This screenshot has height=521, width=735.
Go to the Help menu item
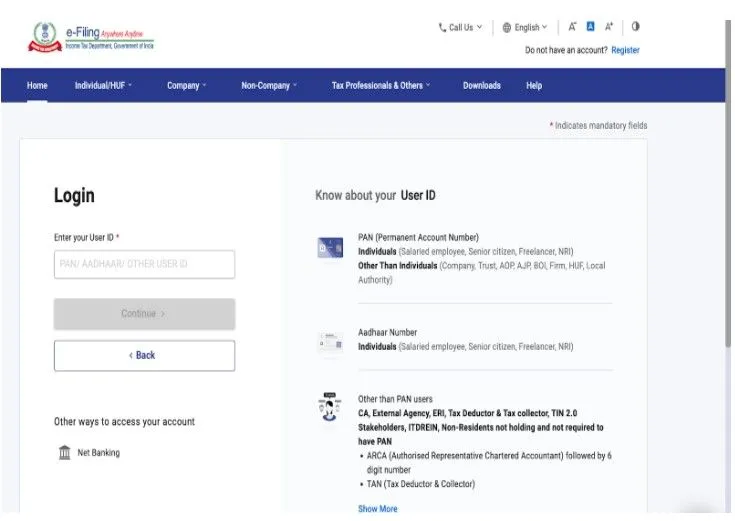534,86
